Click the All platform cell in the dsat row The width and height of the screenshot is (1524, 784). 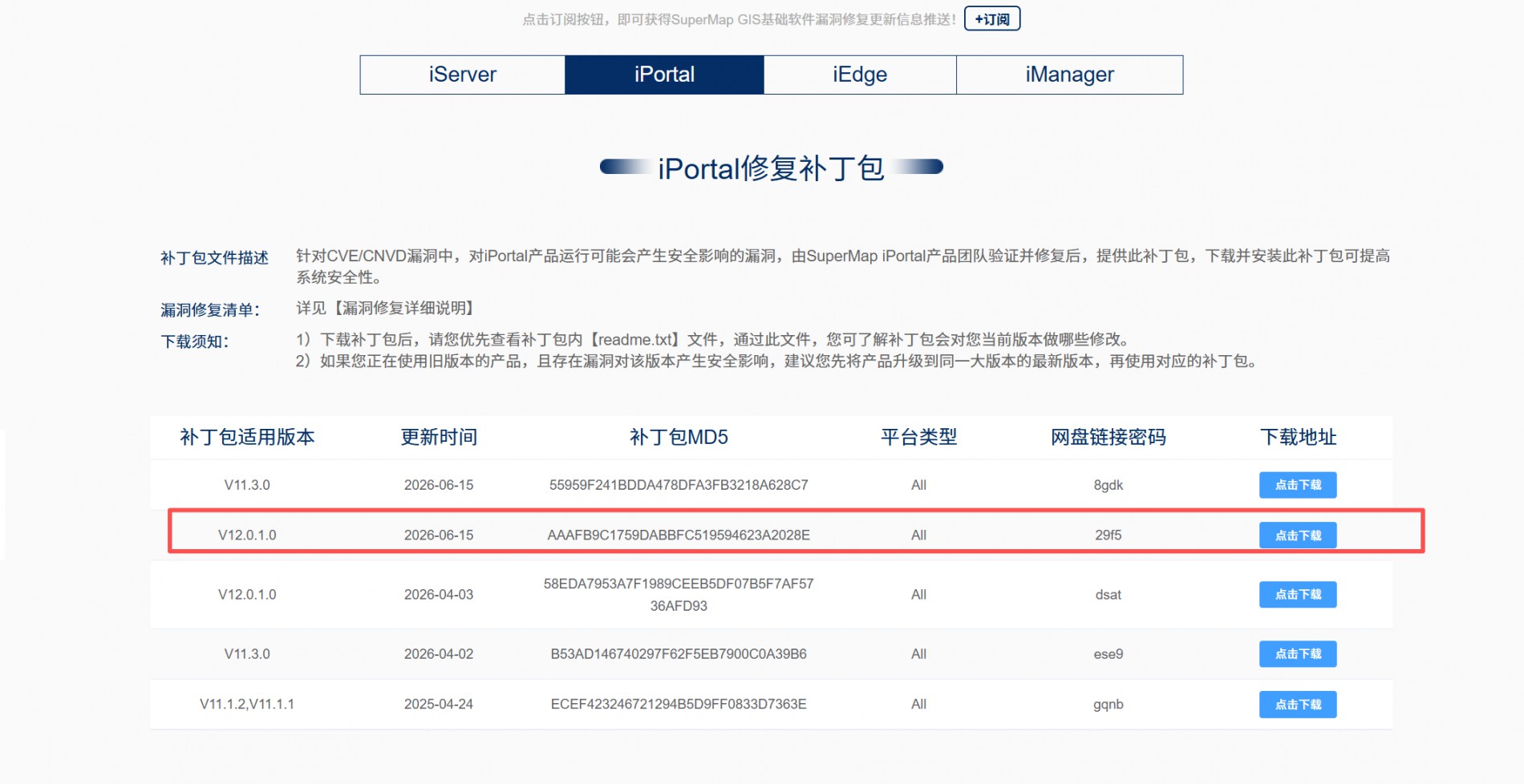point(919,595)
